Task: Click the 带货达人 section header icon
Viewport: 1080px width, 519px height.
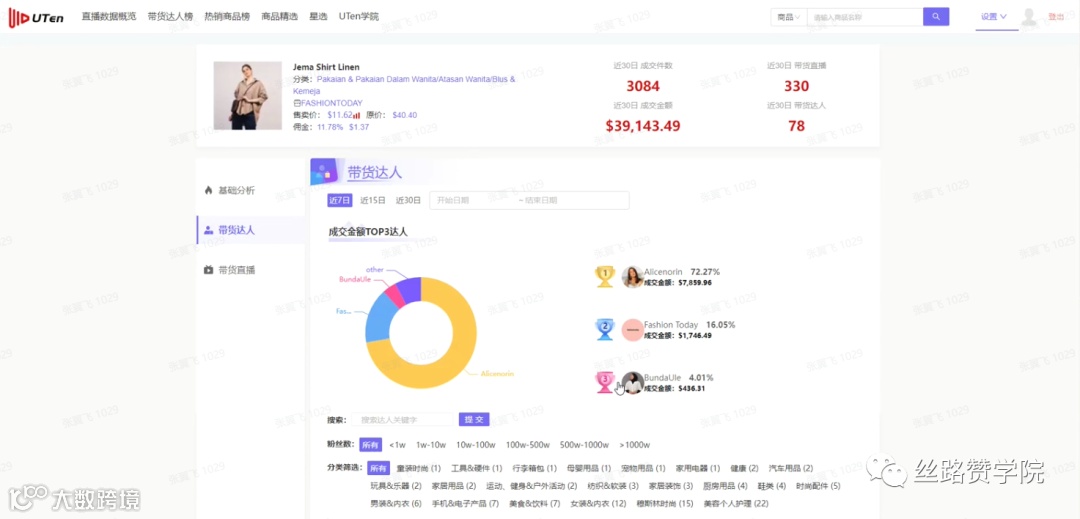Action: coord(324,171)
